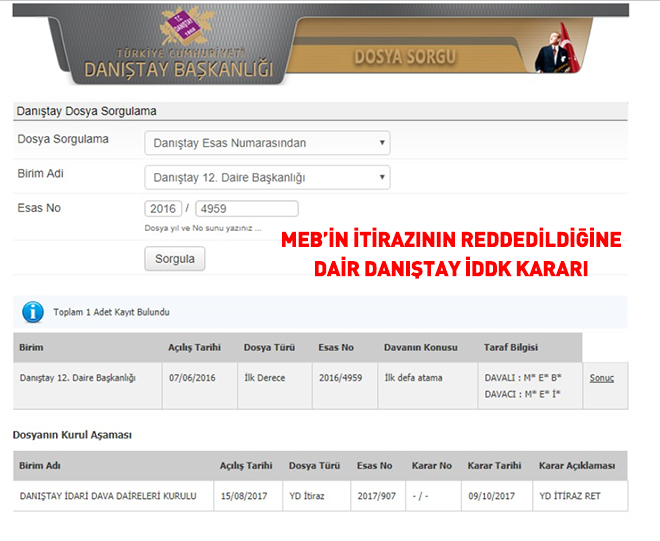This screenshot has width=660, height=541.
Task: Click the Esas No number field showing 4959
Action: (x=247, y=208)
